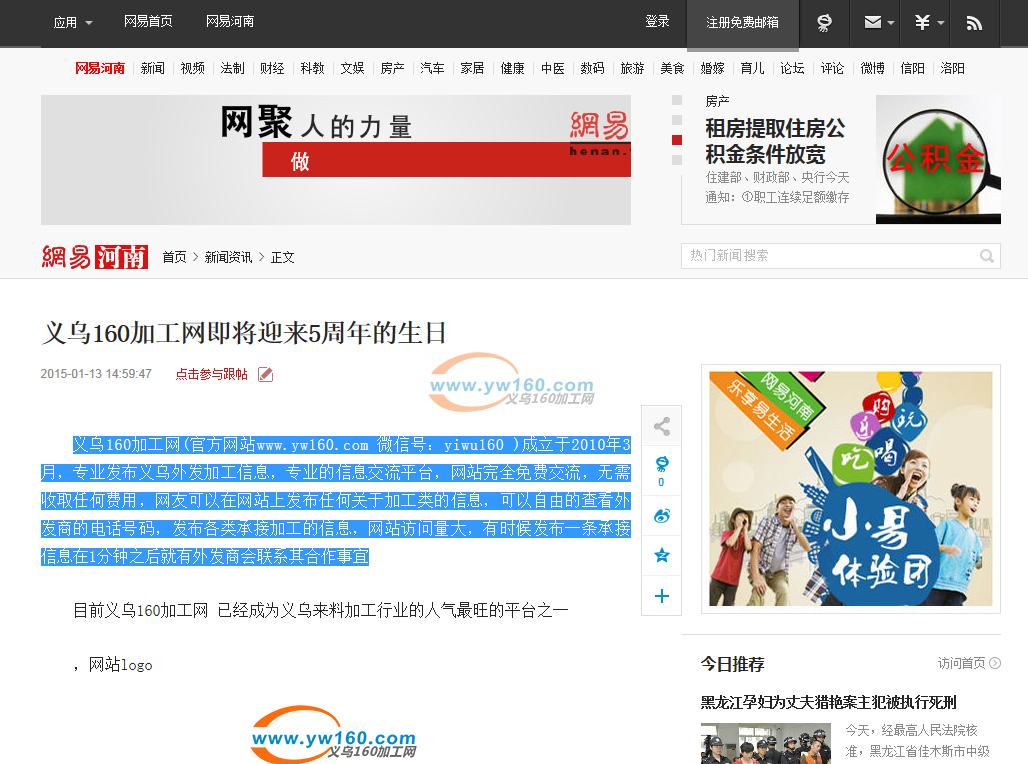Click in the 热门新闻搜索 search field
The height and width of the screenshot is (764, 1028).
[x=828, y=256]
